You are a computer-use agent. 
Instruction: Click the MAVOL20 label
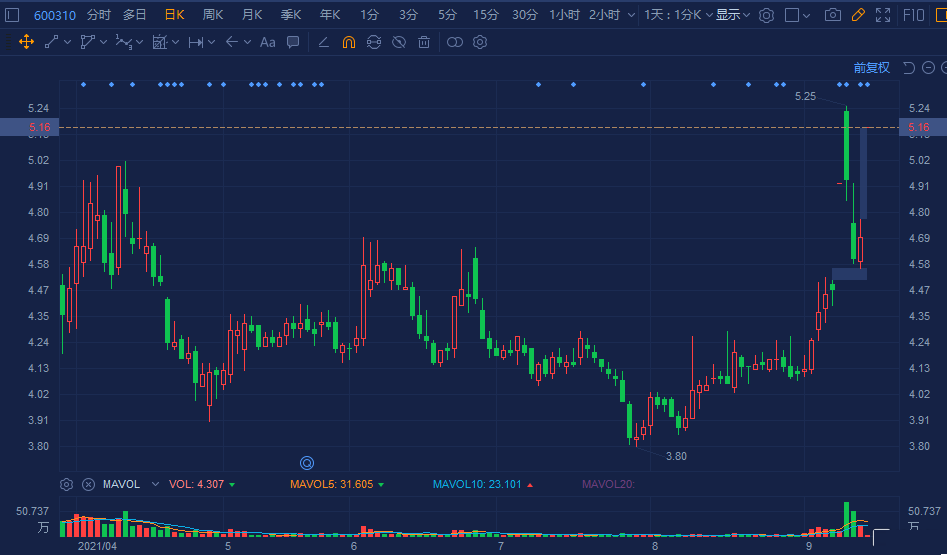[608, 484]
